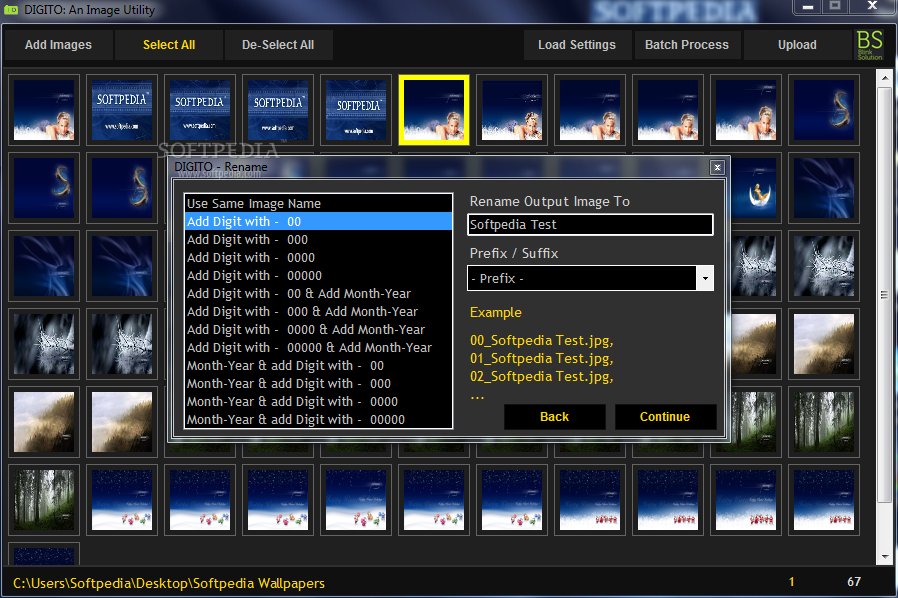Open Load Settings
Viewport: 898px width, 598px height.
pyautogui.click(x=577, y=45)
